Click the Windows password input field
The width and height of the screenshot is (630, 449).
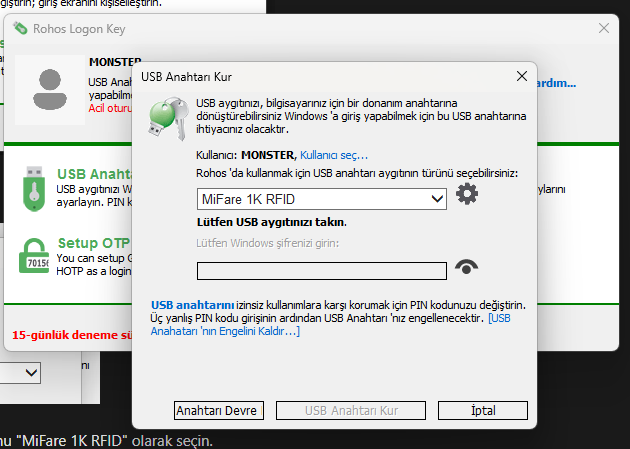pos(321,271)
